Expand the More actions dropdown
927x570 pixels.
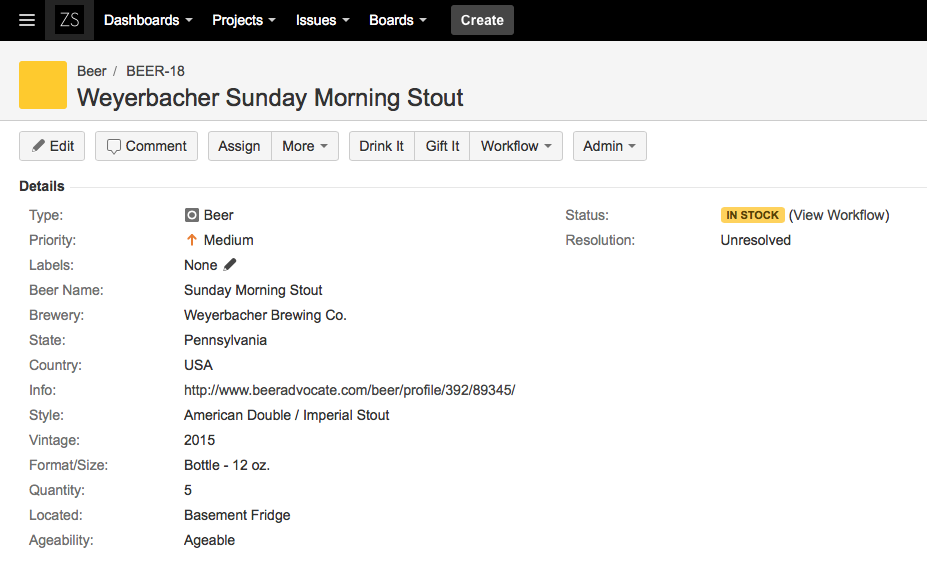point(305,146)
